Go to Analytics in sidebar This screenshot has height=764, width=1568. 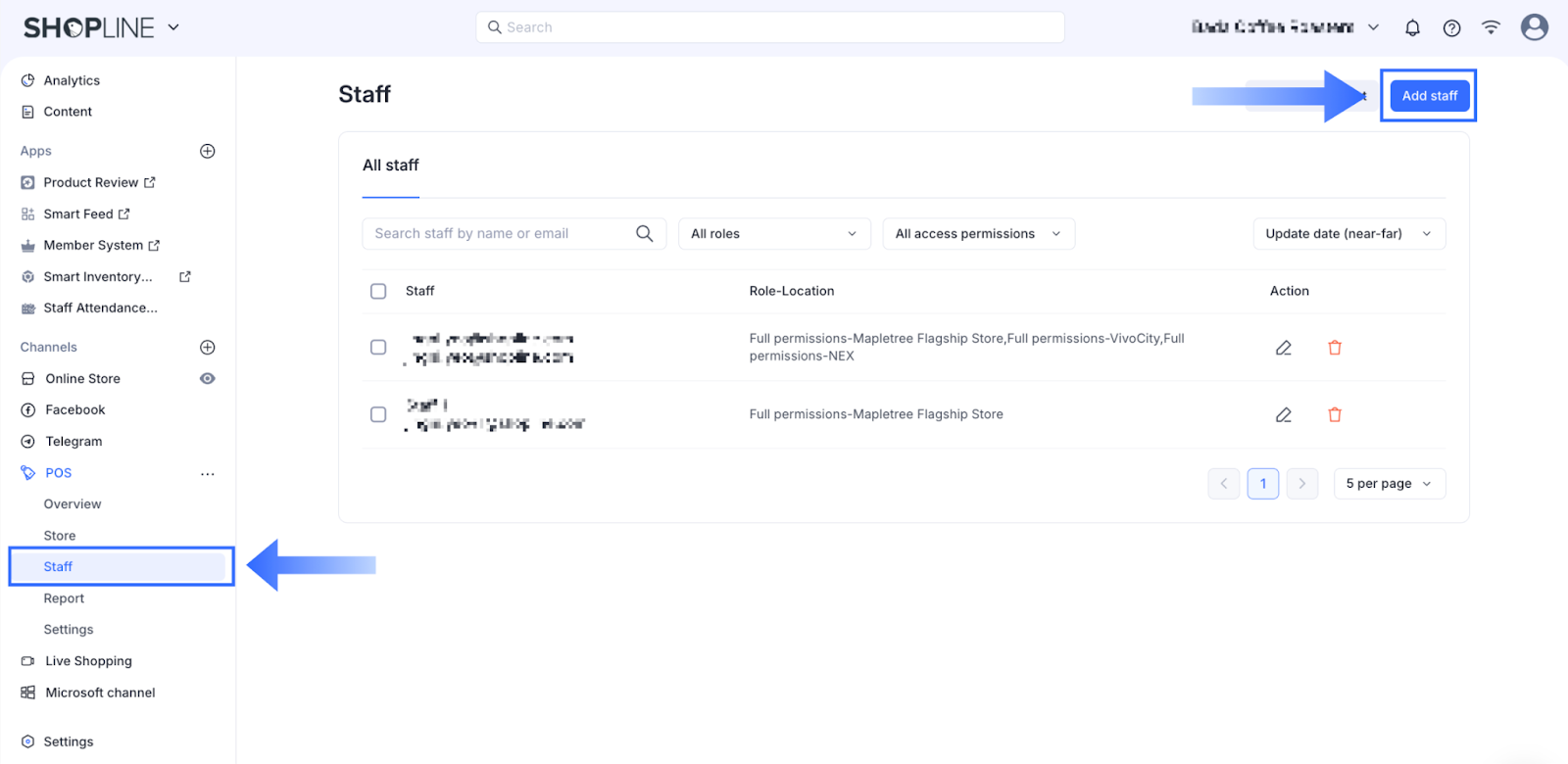[72, 80]
